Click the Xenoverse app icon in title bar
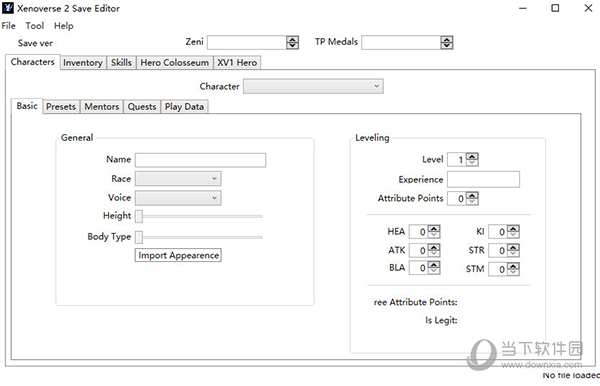 pos(8,8)
